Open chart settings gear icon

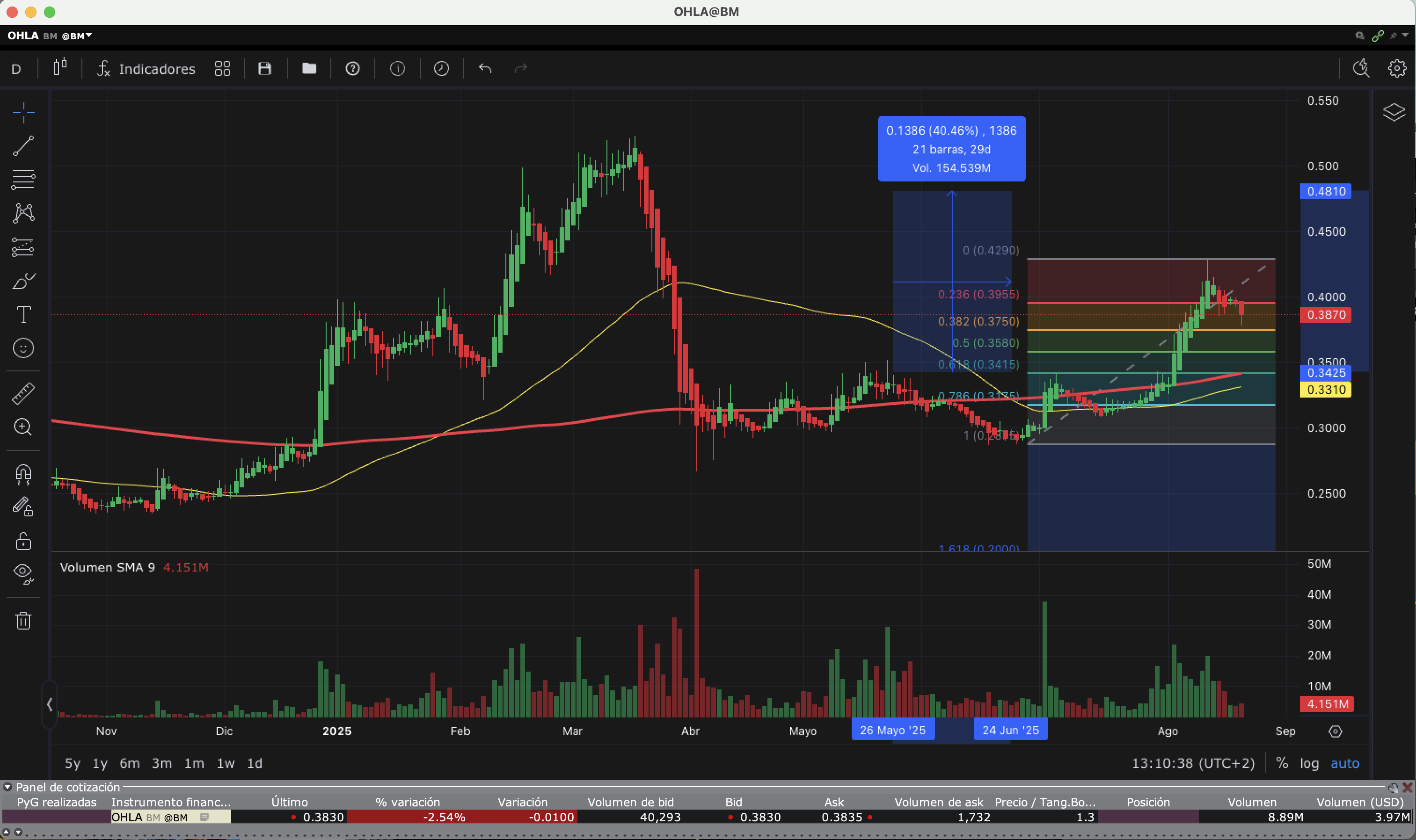[x=1397, y=68]
